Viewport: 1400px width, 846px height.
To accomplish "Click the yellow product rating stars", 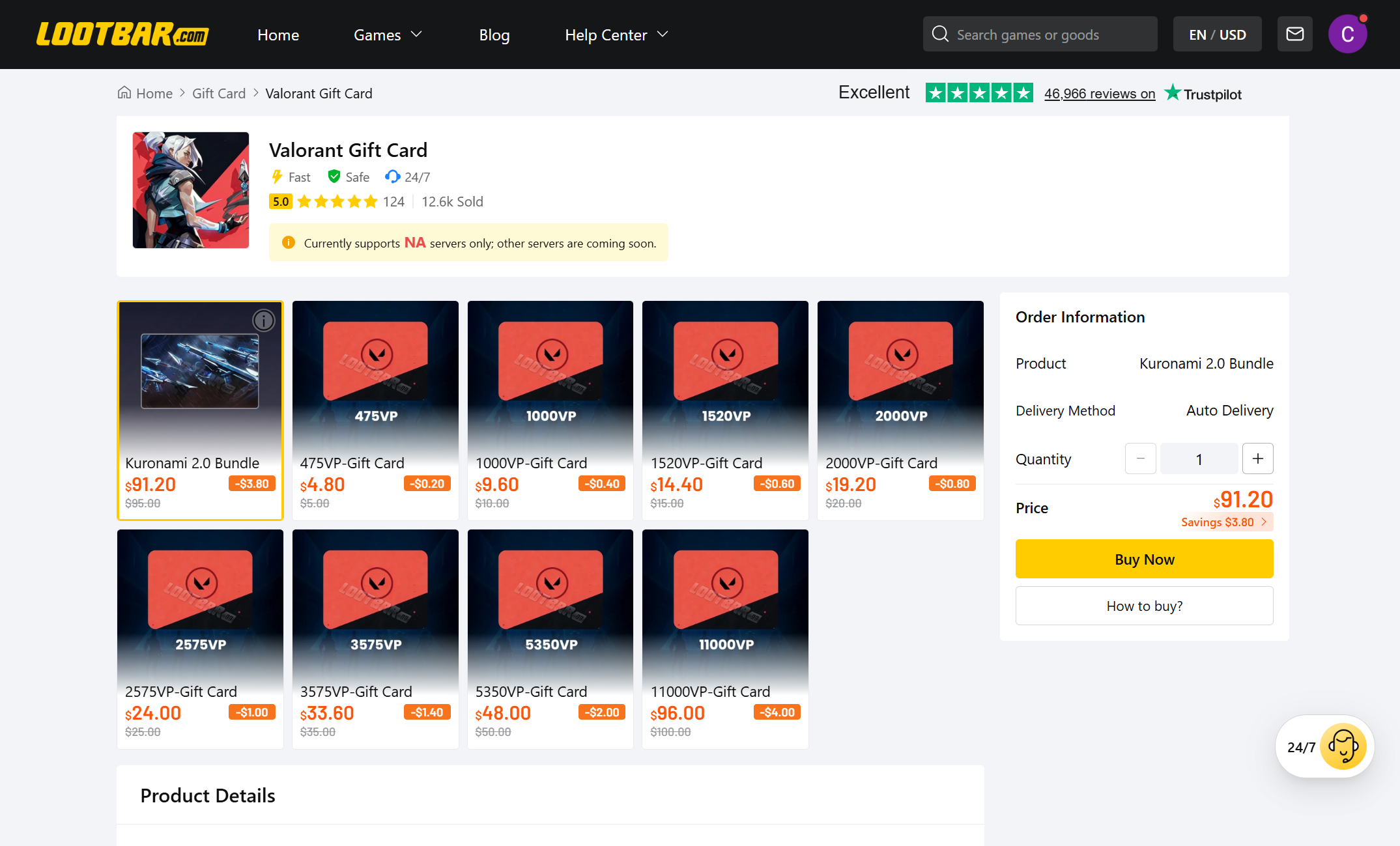I will (x=337, y=201).
